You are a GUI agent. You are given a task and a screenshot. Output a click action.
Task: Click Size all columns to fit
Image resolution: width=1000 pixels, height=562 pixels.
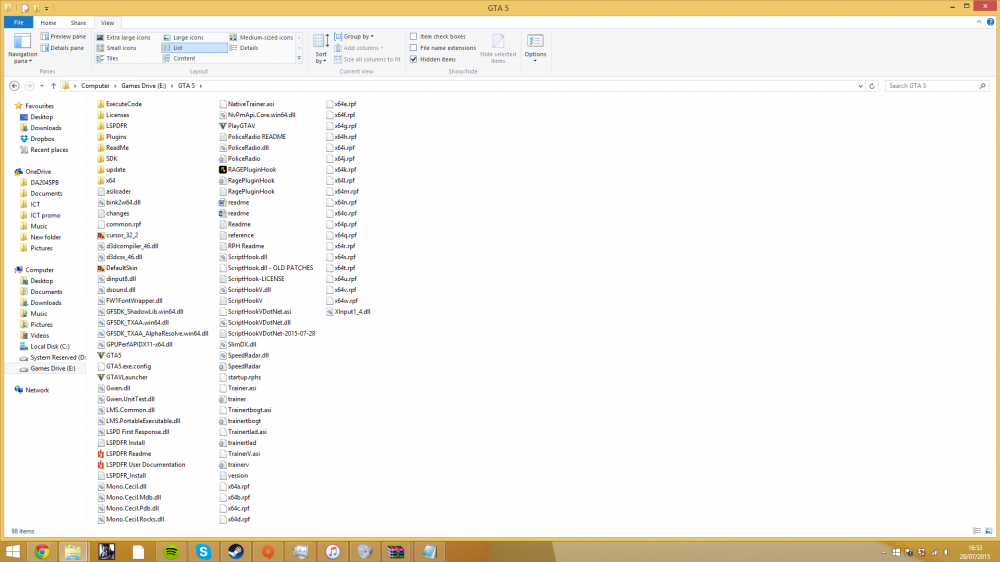tap(367, 59)
